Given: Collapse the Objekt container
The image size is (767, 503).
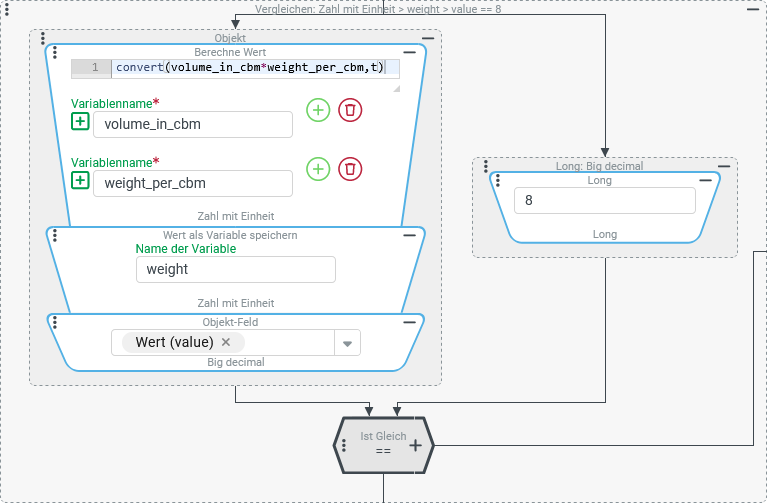Looking at the screenshot, I should pyautogui.click(x=428, y=37).
